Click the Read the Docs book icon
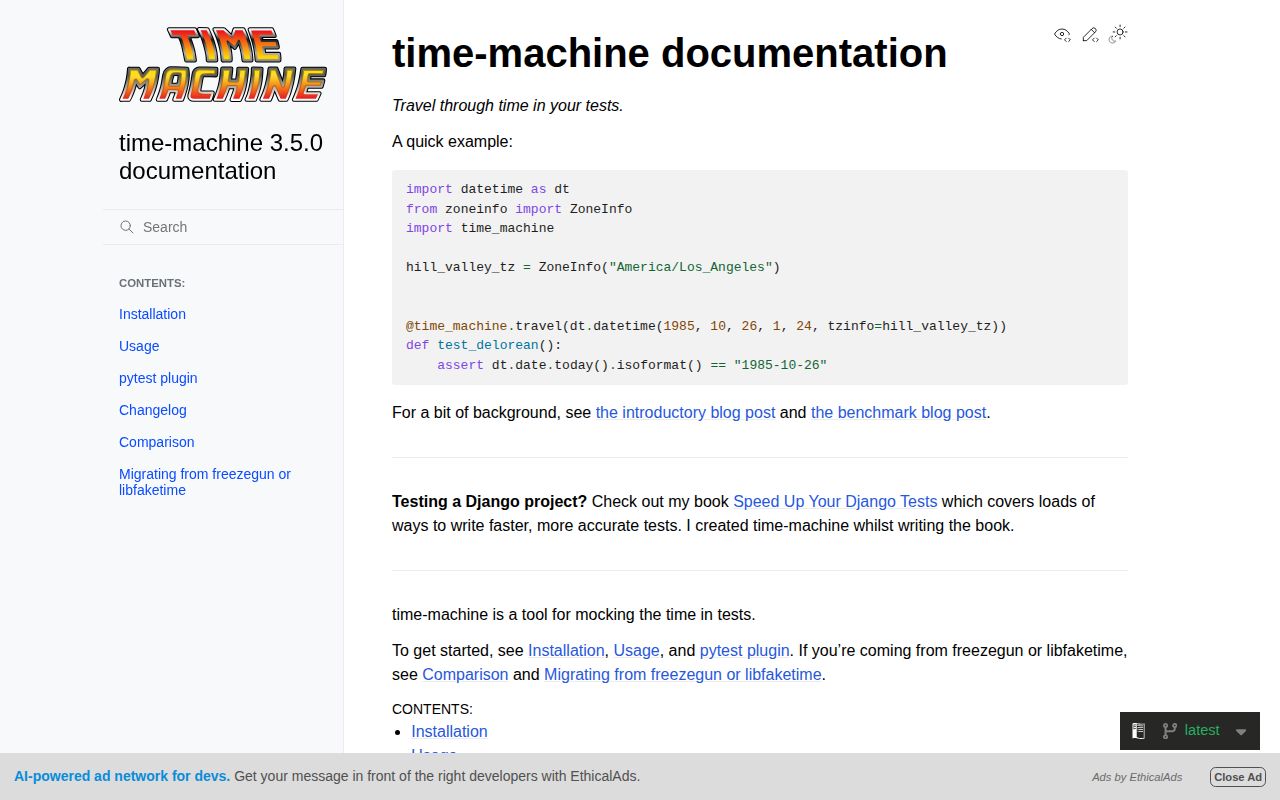Image resolution: width=1280 pixels, height=800 pixels. click(x=1138, y=731)
